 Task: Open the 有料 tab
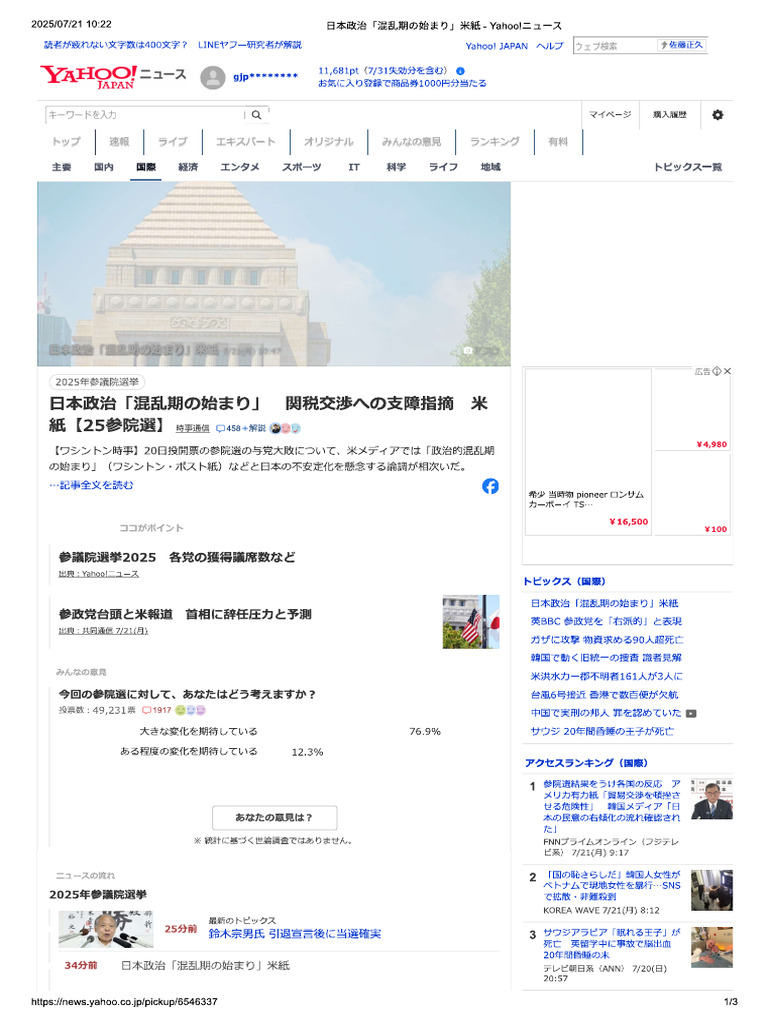558,142
